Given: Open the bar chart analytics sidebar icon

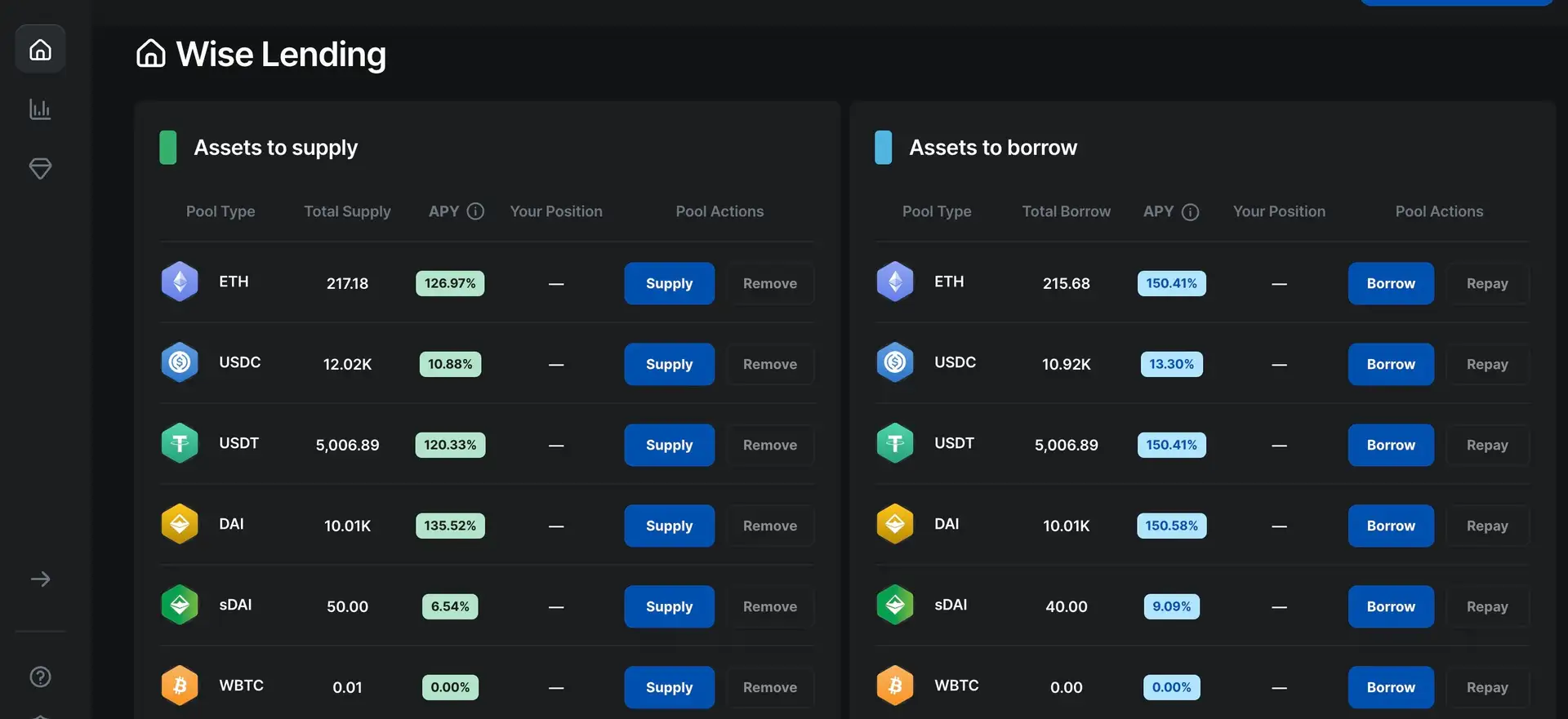Looking at the screenshot, I should tap(40, 109).
